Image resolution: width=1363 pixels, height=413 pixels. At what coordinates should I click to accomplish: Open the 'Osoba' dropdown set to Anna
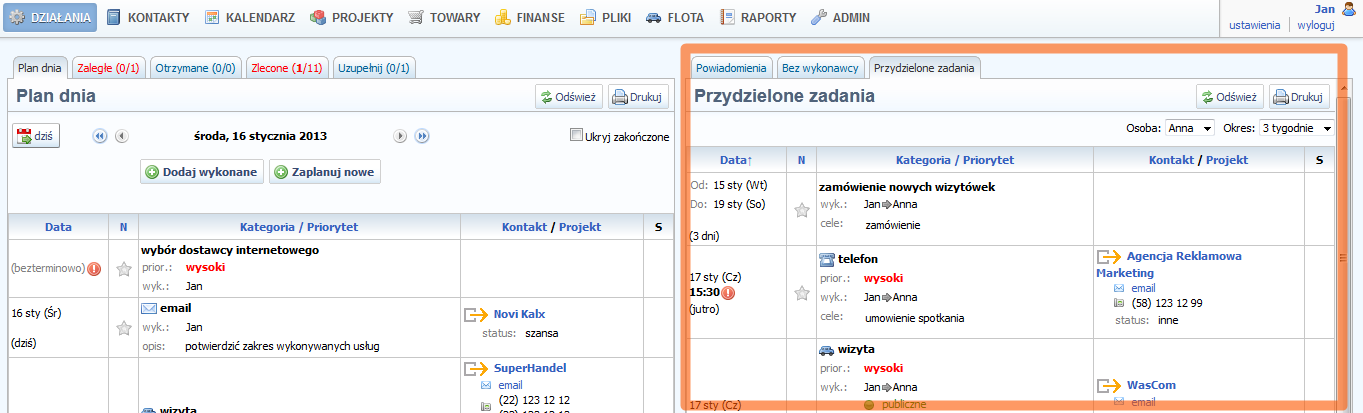pos(1189,128)
